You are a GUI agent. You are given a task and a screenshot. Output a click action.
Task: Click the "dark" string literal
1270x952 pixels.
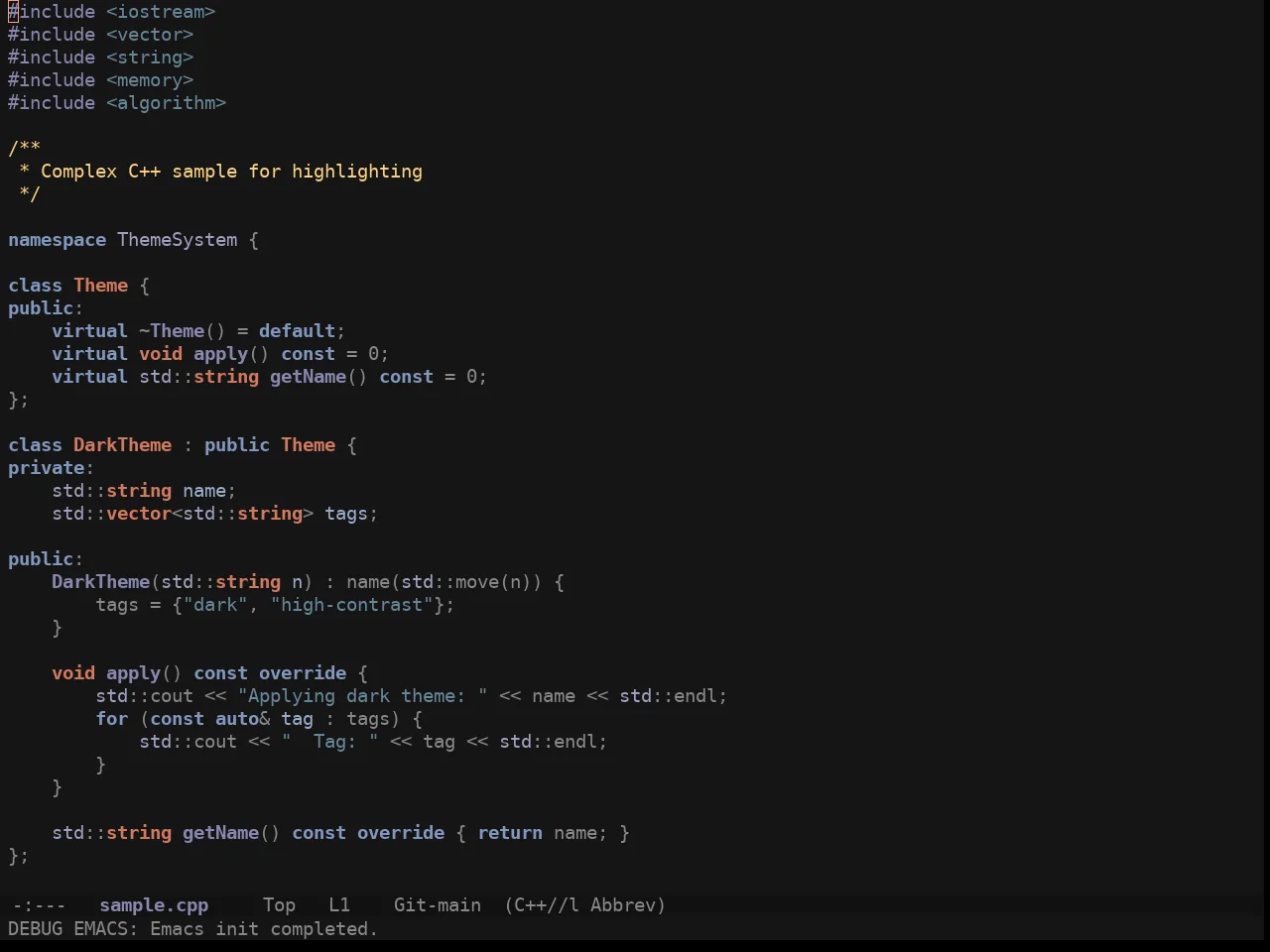pyautogui.click(x=215, y=605)
